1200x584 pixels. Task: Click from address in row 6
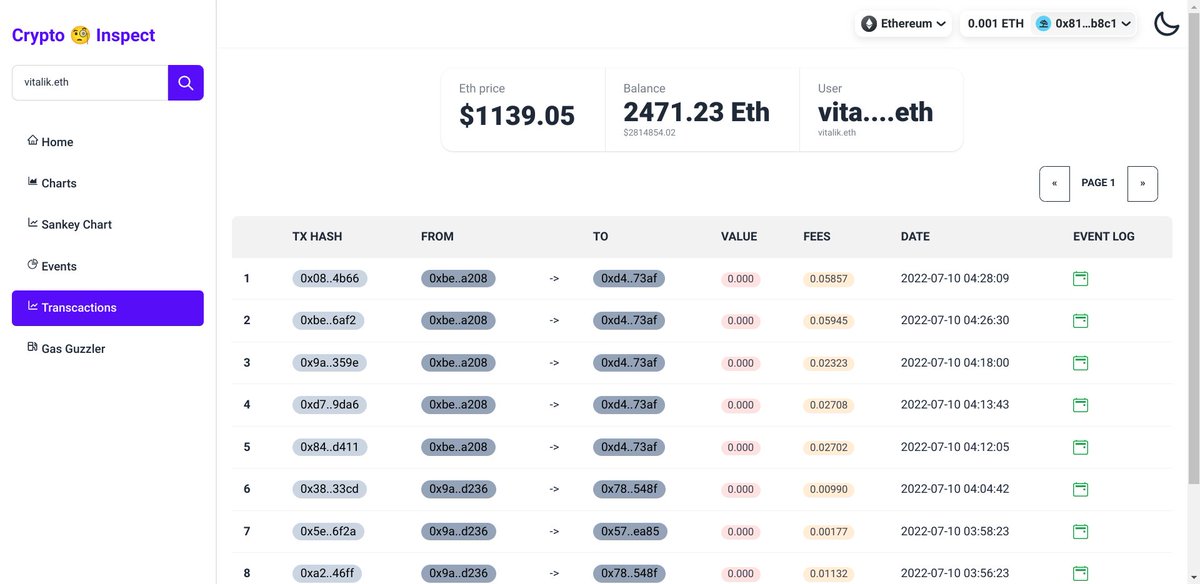(458, 489)
